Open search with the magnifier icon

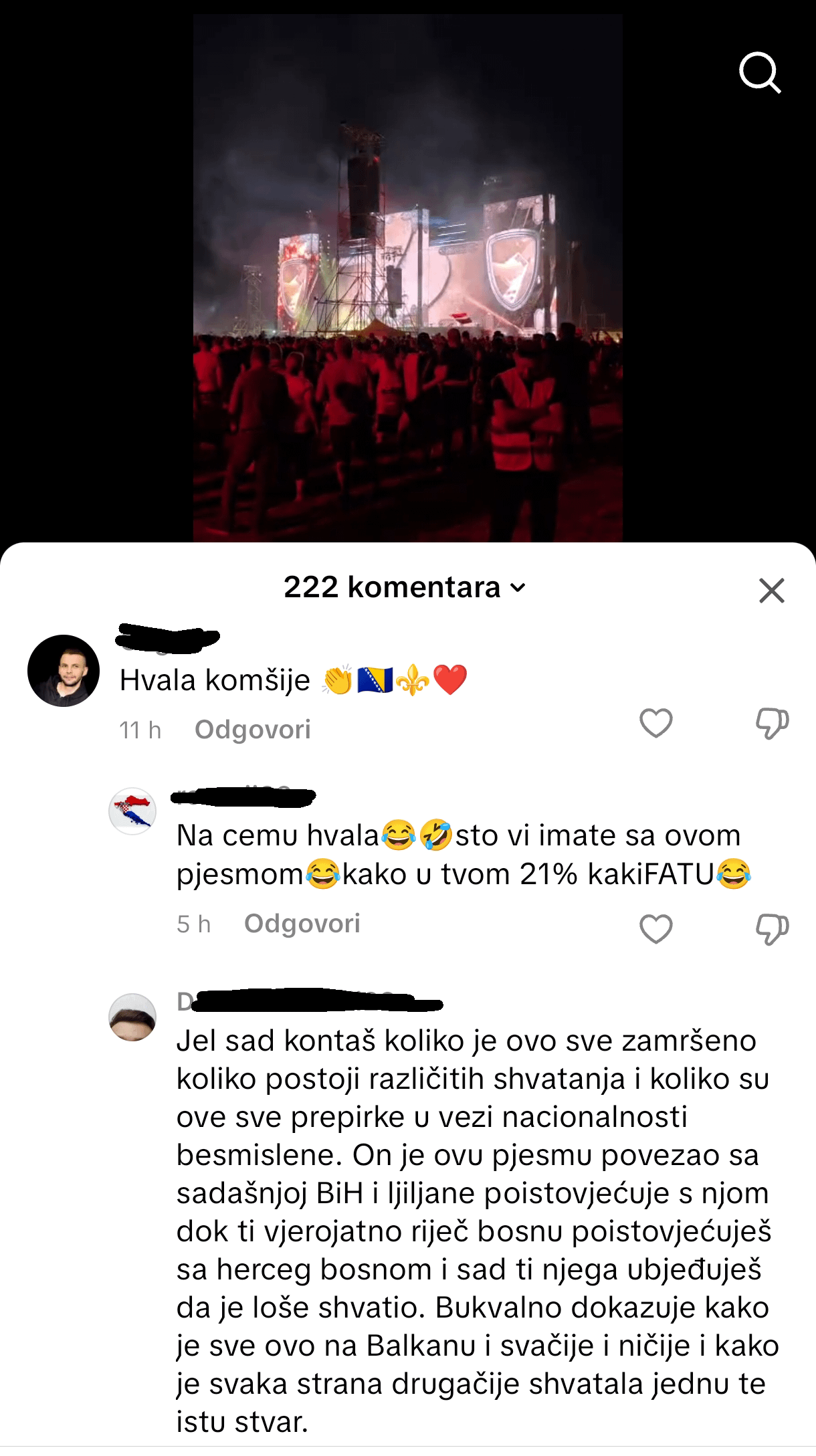(760, 72)
